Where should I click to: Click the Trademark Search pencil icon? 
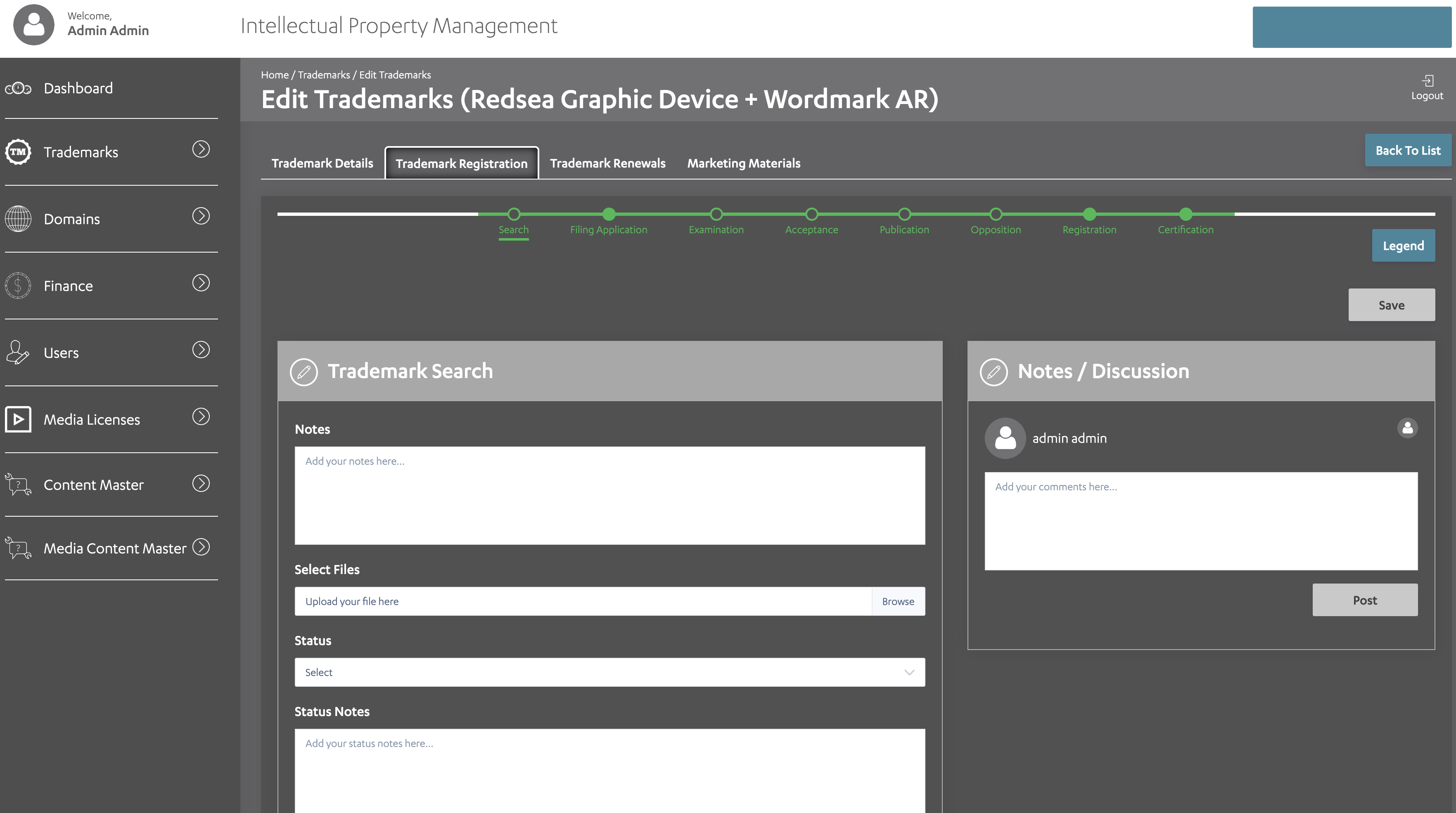pyautogui.click(x=304, y=372)
